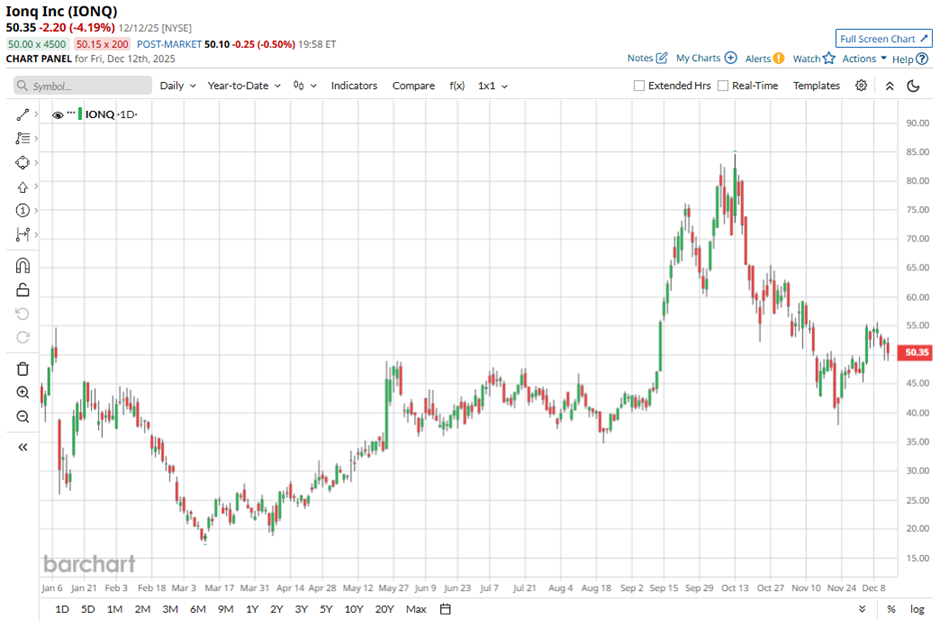Collapse the chart header with double-up arrows
Viewport: 940px width, 629px height.
coord(890,86)
